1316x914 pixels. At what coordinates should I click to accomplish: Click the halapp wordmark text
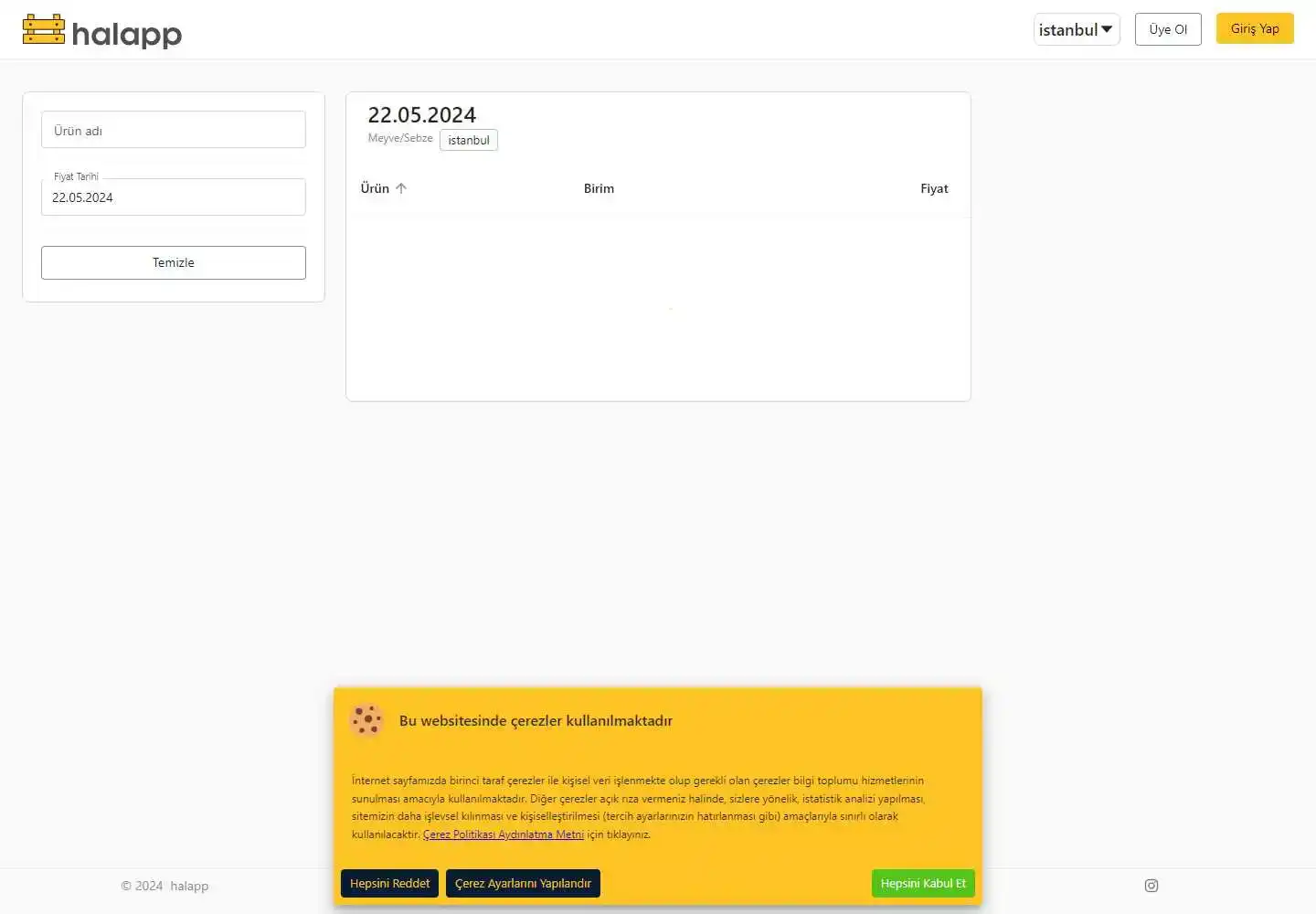pyautogui.click(x=127, y=35)
